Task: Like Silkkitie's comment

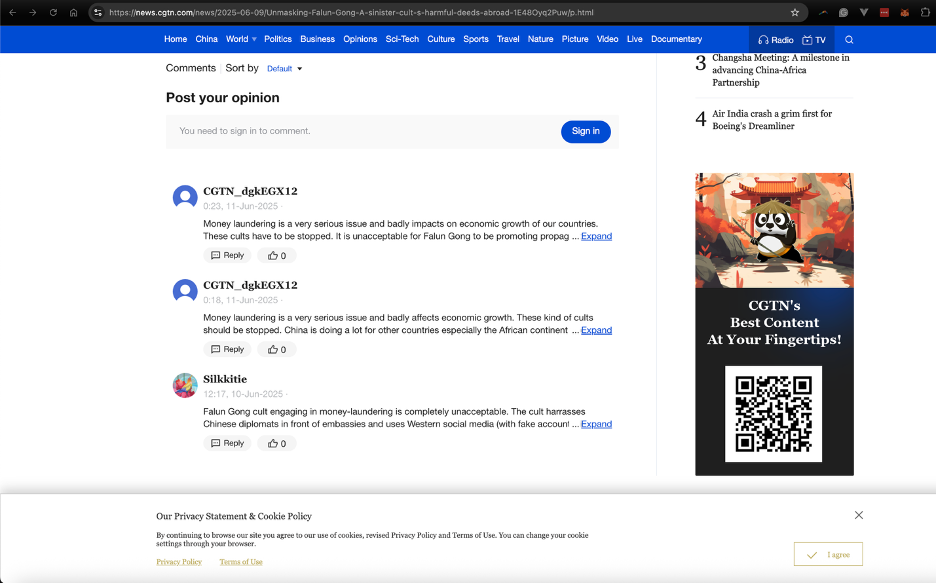Action: pos(277,443)
